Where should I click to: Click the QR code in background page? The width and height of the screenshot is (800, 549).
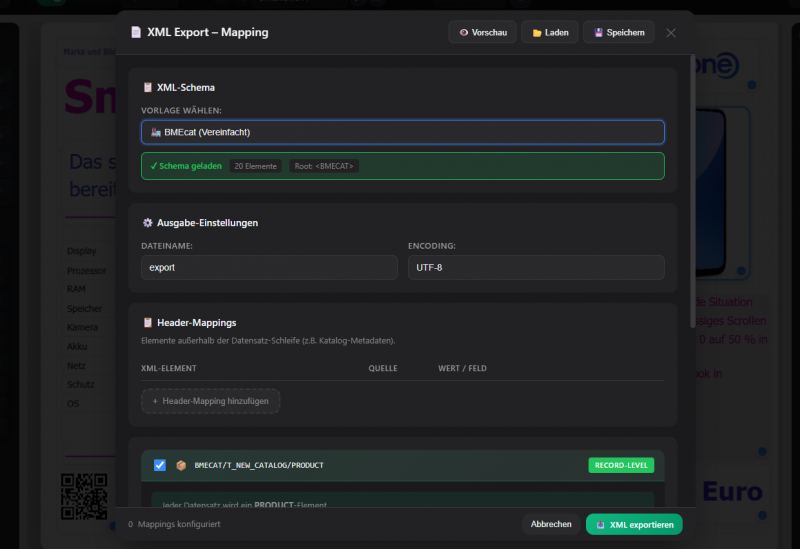(x=84, y=496)
